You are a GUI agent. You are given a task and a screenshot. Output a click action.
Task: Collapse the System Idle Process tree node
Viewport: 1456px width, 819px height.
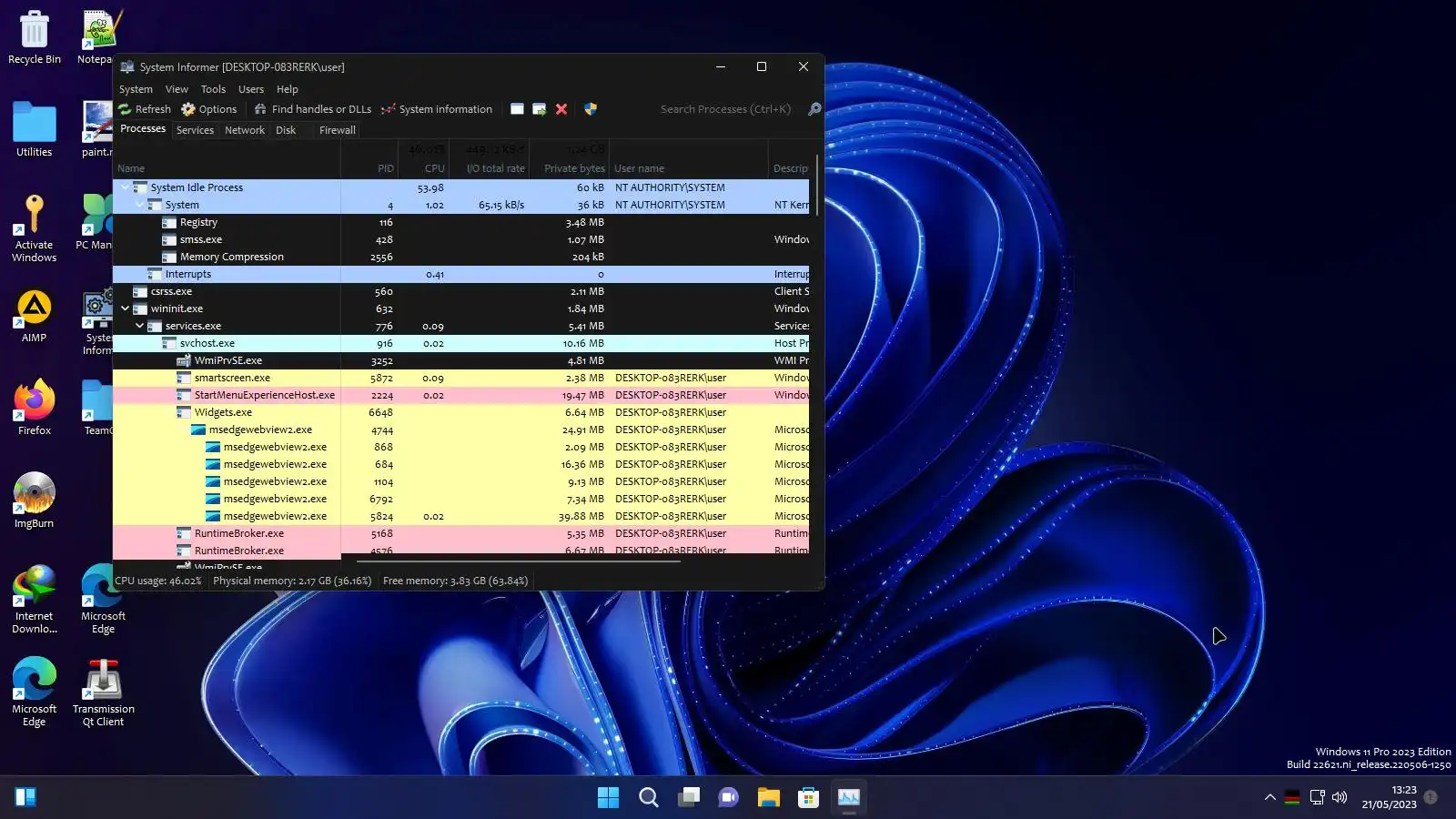[126, 187]
